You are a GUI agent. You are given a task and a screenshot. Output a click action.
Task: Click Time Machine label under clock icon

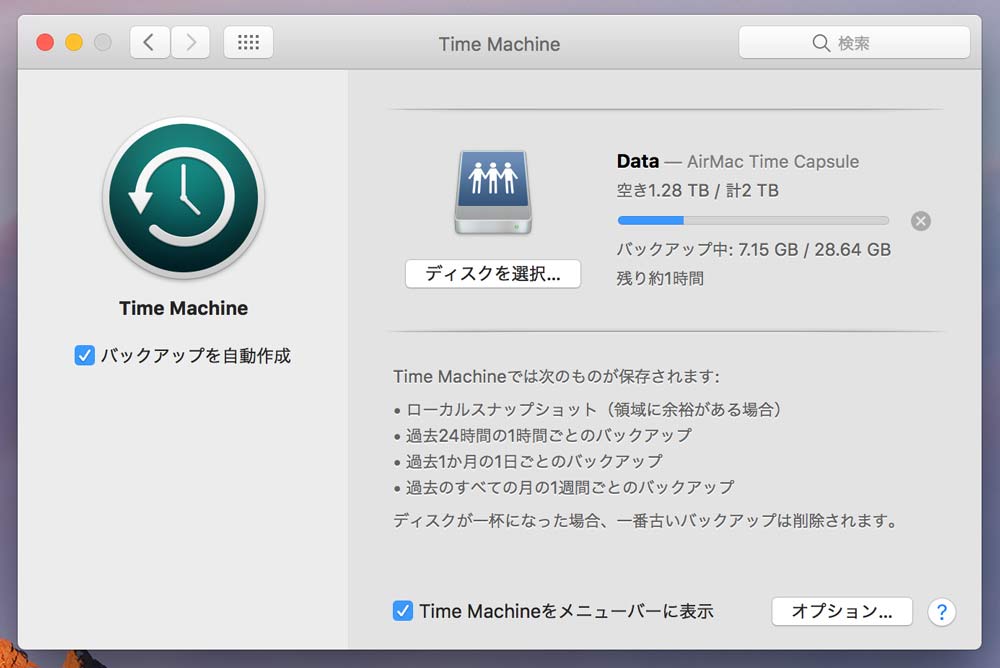(x=184, y=308)
